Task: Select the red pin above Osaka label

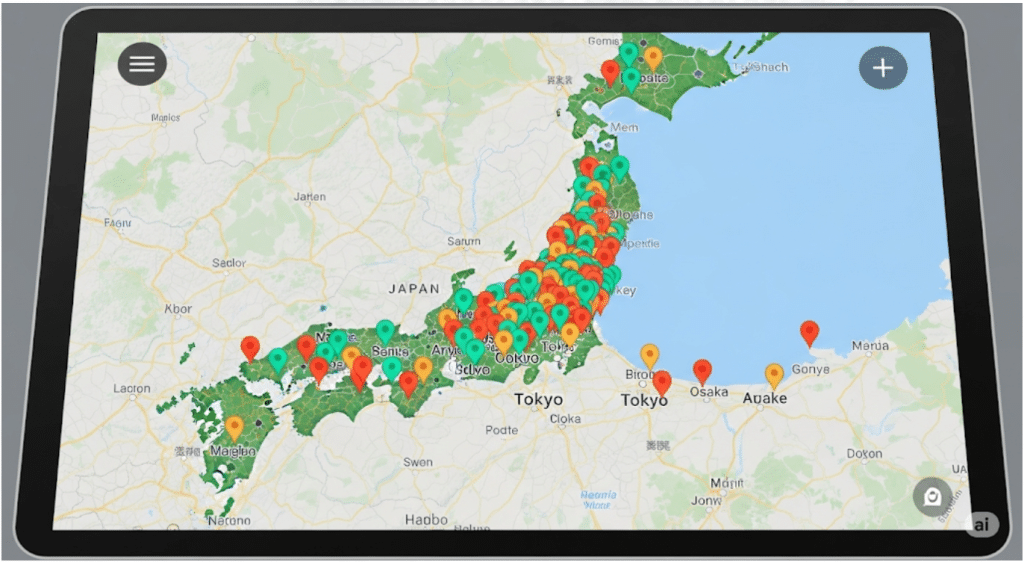Action: pos(702,371)
